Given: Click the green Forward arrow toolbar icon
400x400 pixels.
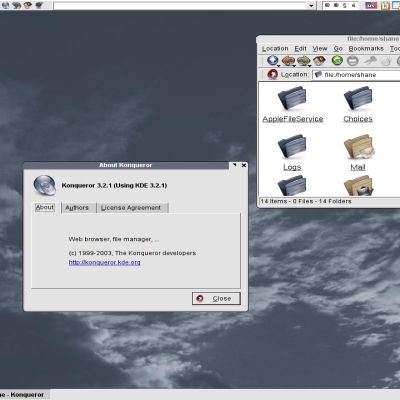Looking at the screenshot, I should point(303,61).
